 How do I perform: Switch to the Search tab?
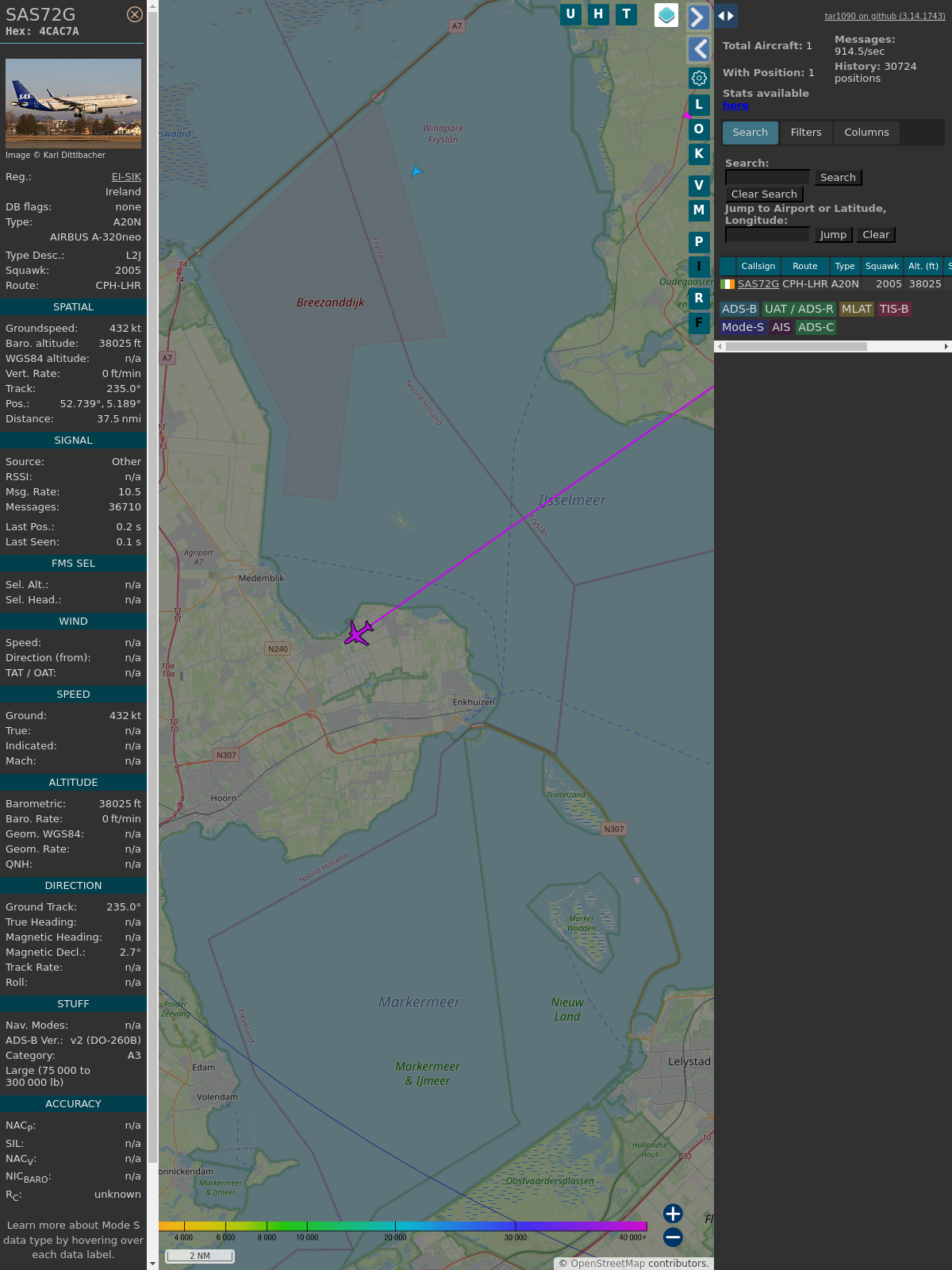pyautogui.click(x=750, y=133)
